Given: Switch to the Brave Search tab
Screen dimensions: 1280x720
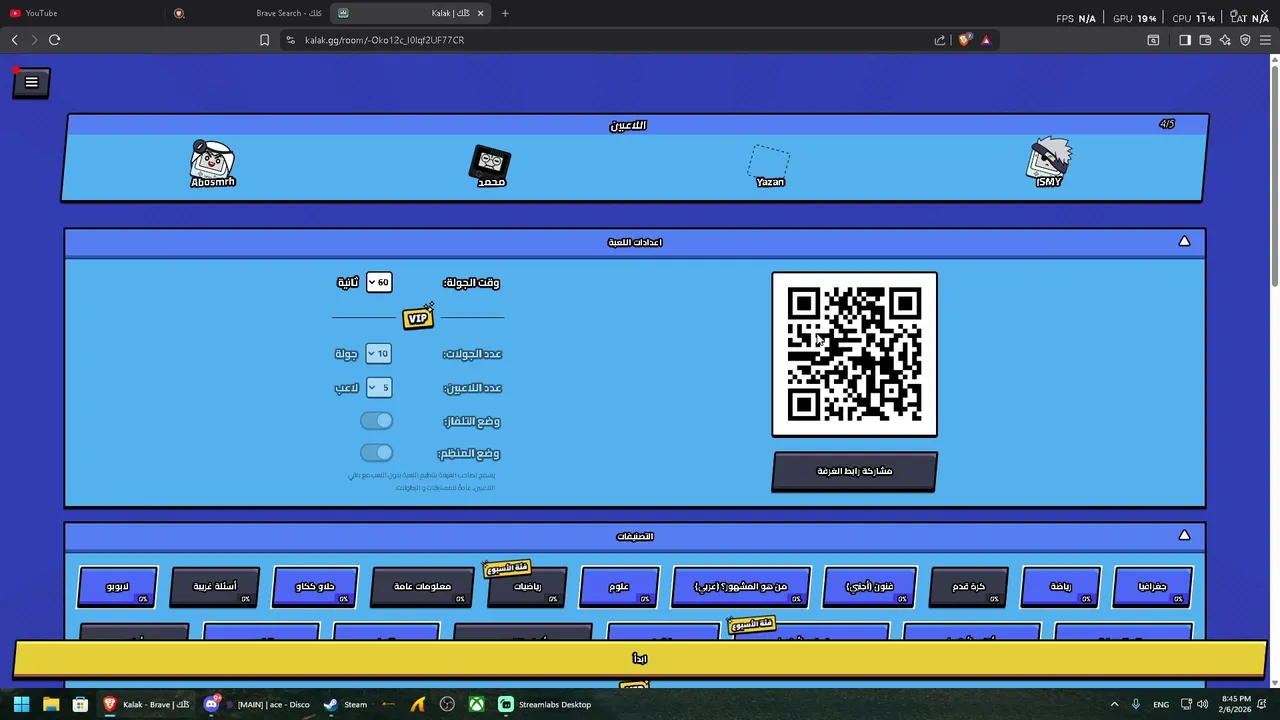Looking at the screenshot, I should pos(247,13).
